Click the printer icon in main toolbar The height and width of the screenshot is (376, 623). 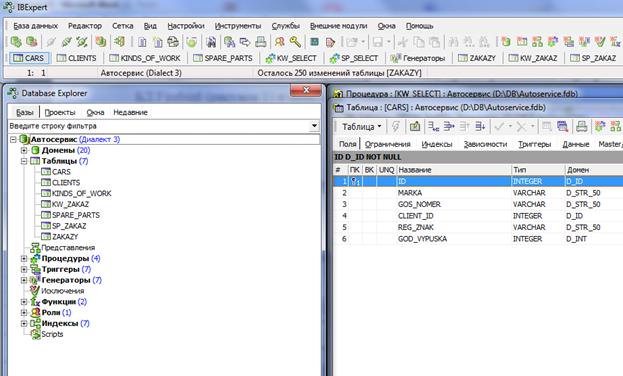[x=261, y=41]
